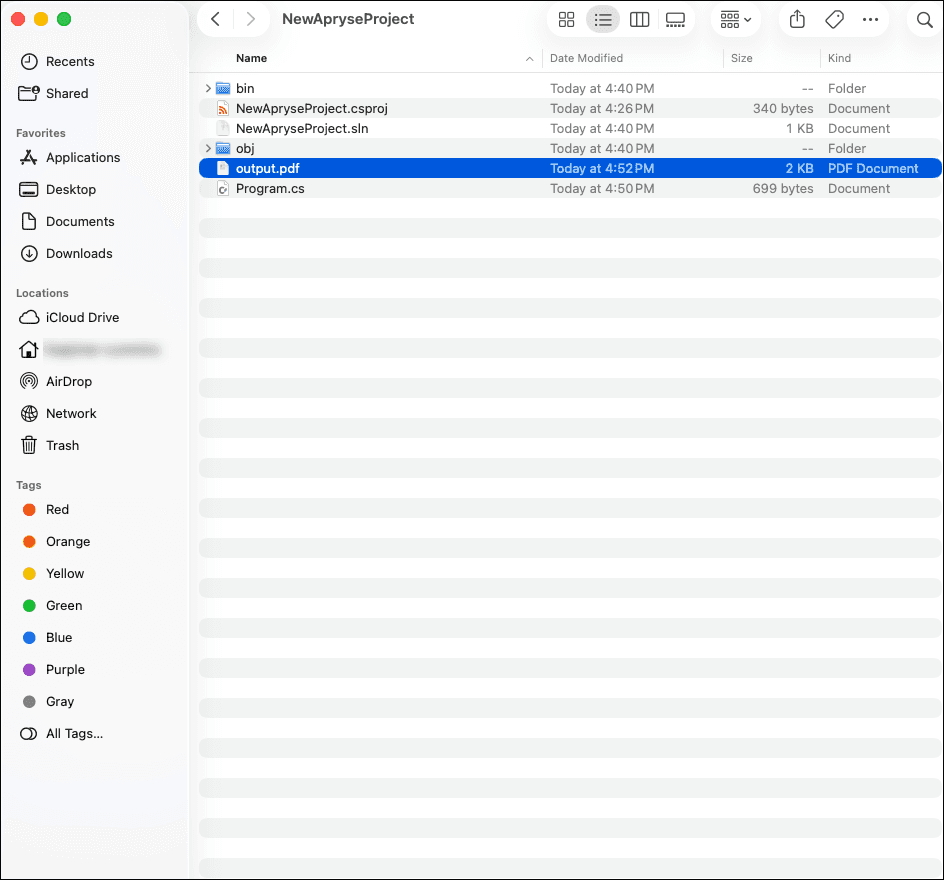The width and height of the screenshot is (944, 880).
Task: Sort by Date Modified column
Action: click(586, 58)
